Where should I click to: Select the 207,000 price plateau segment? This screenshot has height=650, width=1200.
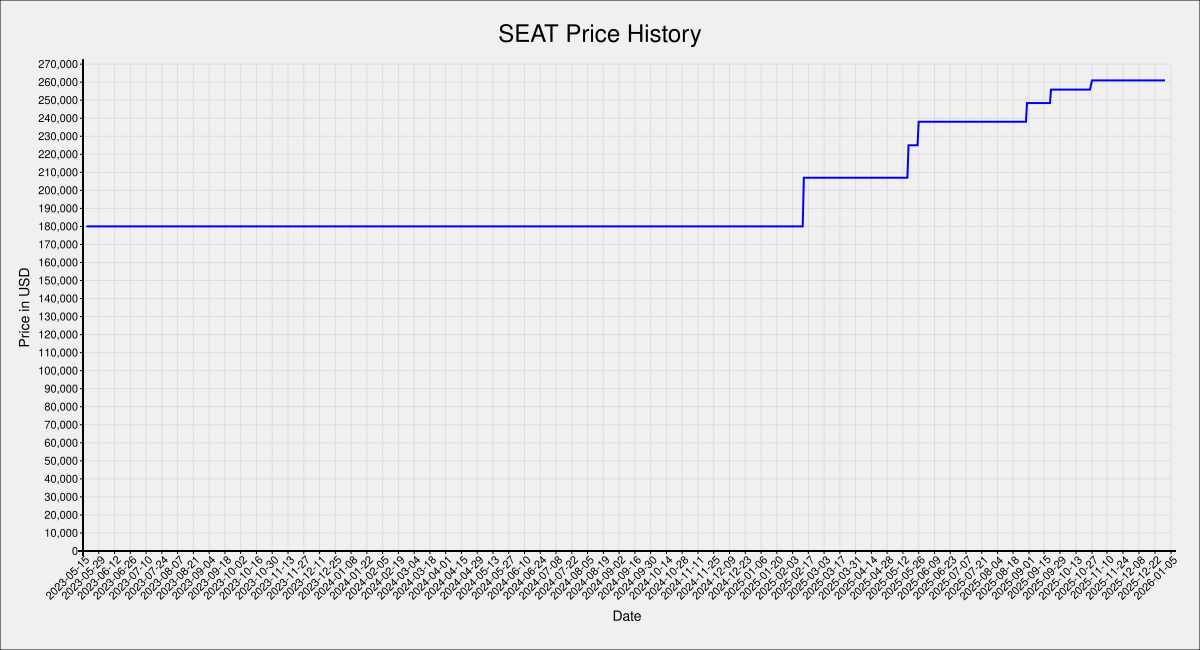click(x=855, y=177)
